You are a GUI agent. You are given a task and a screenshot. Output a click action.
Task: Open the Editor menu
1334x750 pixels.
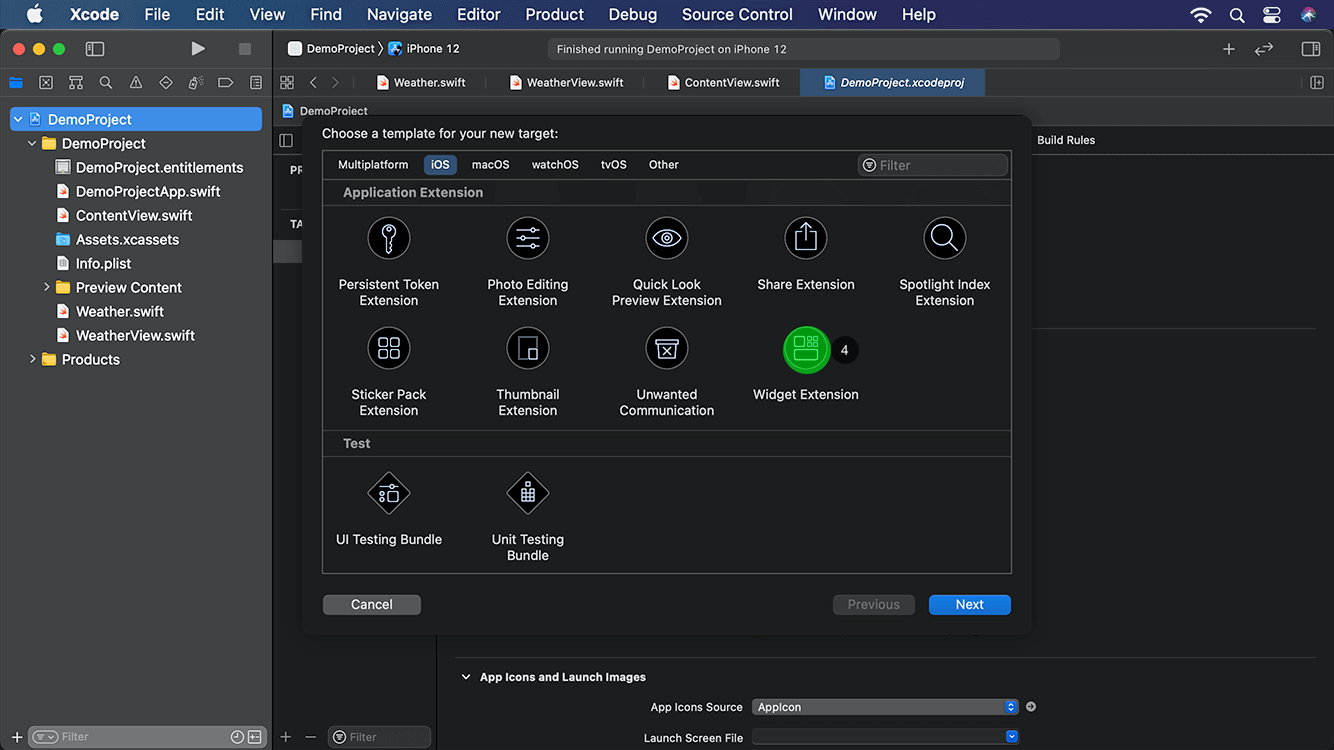478,14
